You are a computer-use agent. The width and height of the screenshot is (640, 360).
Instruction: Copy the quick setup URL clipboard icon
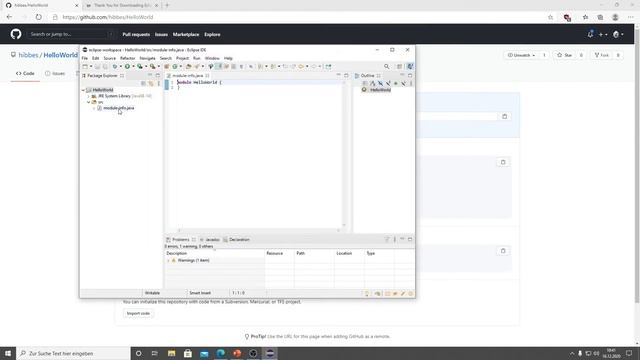[x=504, y=116]
